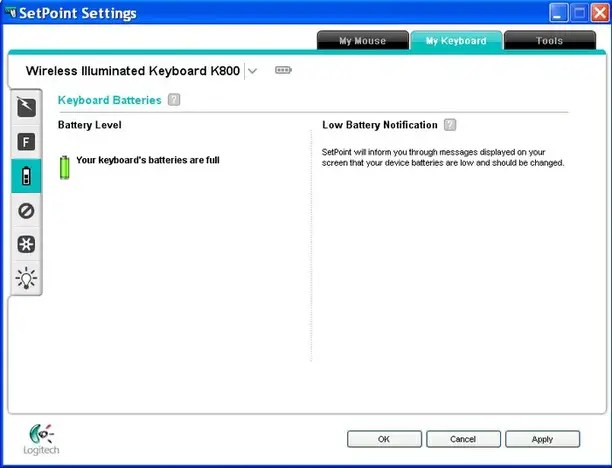Expand the keyboard device dropdown arrow

coord(253,71)
